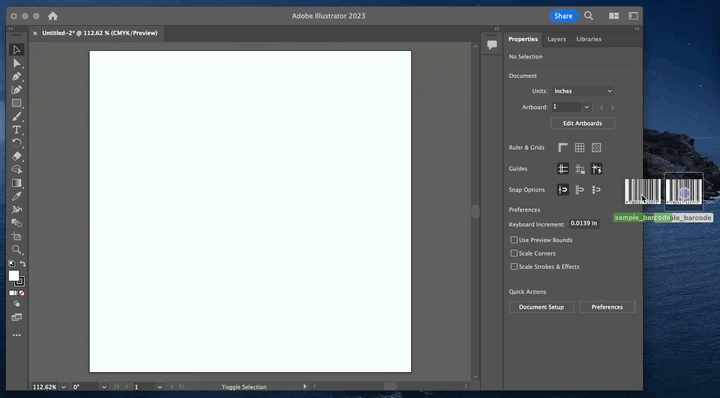Open drawing mode options in toolbar
Screen dimensions: 720x398
click(x=17, y=303)
